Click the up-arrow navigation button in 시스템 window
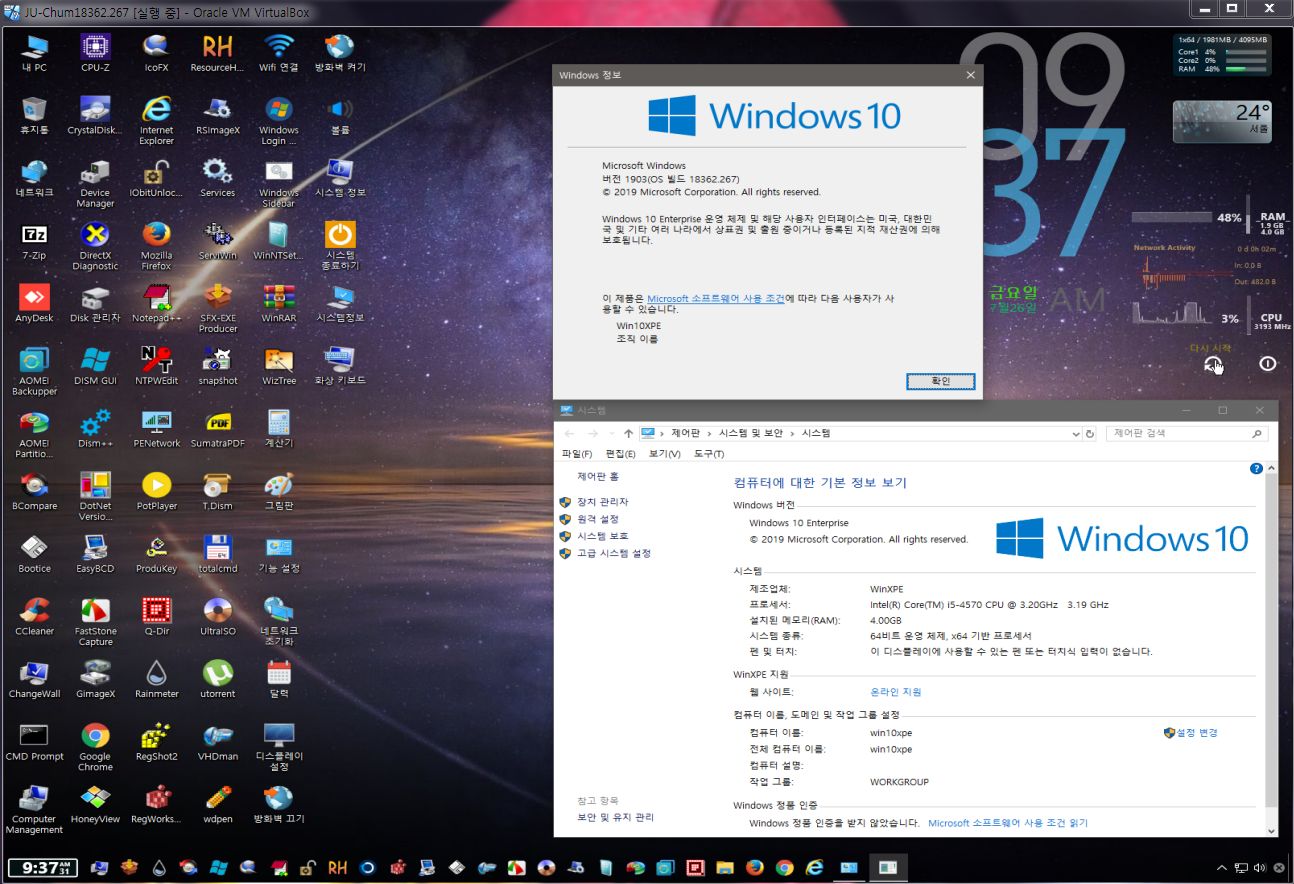 click(628, 434)
